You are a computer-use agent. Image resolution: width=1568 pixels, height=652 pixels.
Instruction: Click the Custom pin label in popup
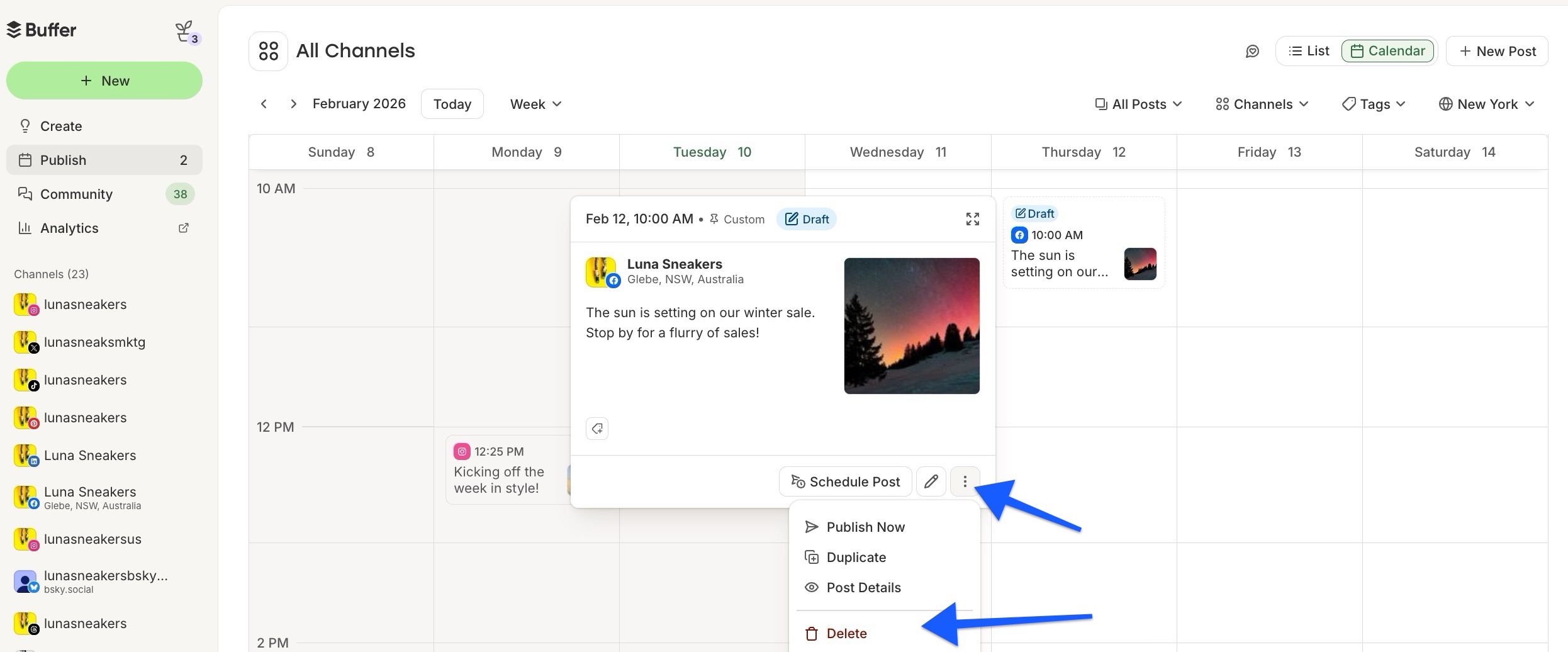tap(737, 220)
